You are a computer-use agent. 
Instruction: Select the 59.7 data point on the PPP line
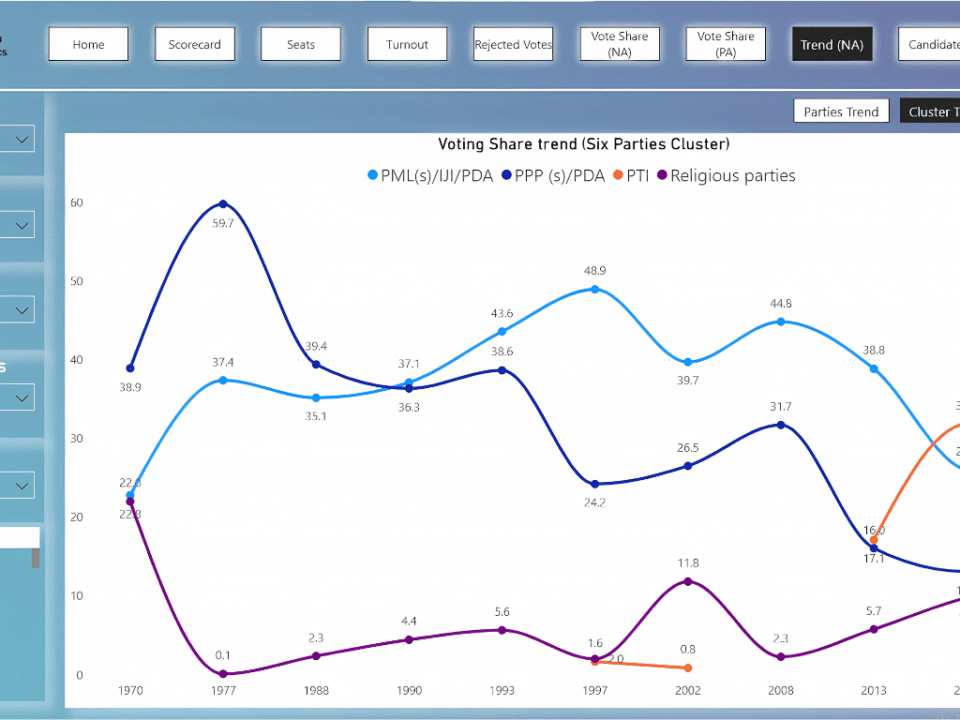pos(223,205)
